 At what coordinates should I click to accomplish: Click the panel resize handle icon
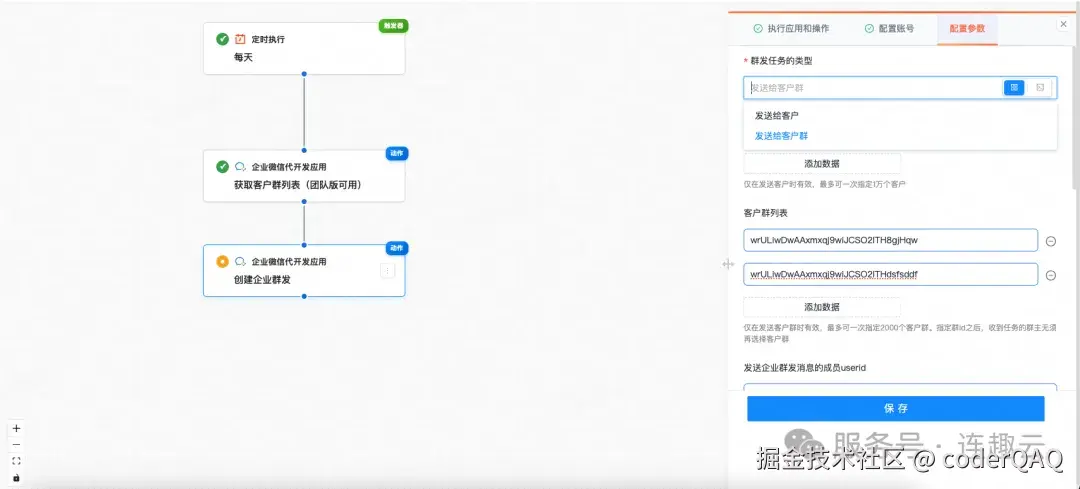(728, 264)
